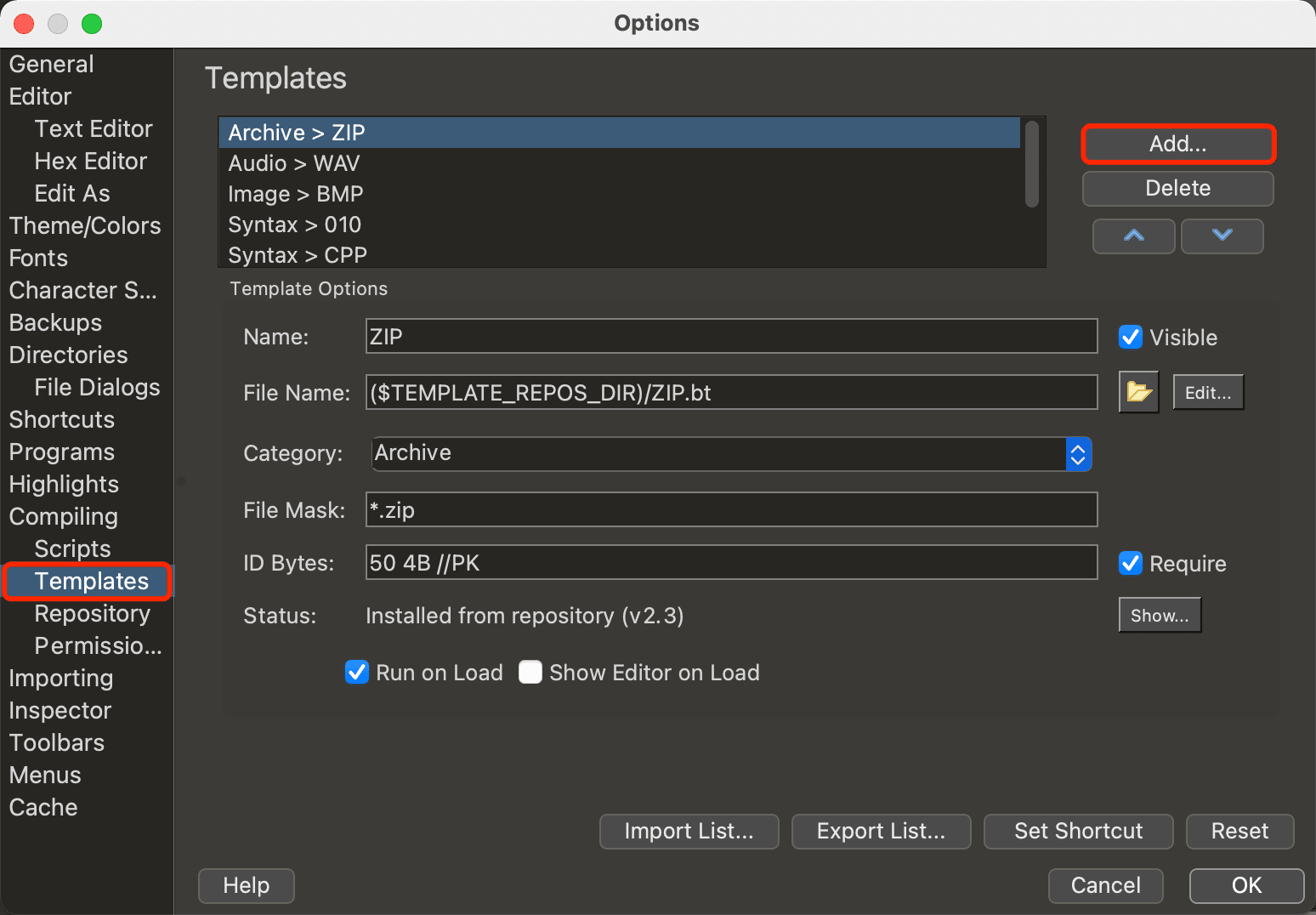Open Fonts options page
1316x915 pixels.
tap(38, 258)
